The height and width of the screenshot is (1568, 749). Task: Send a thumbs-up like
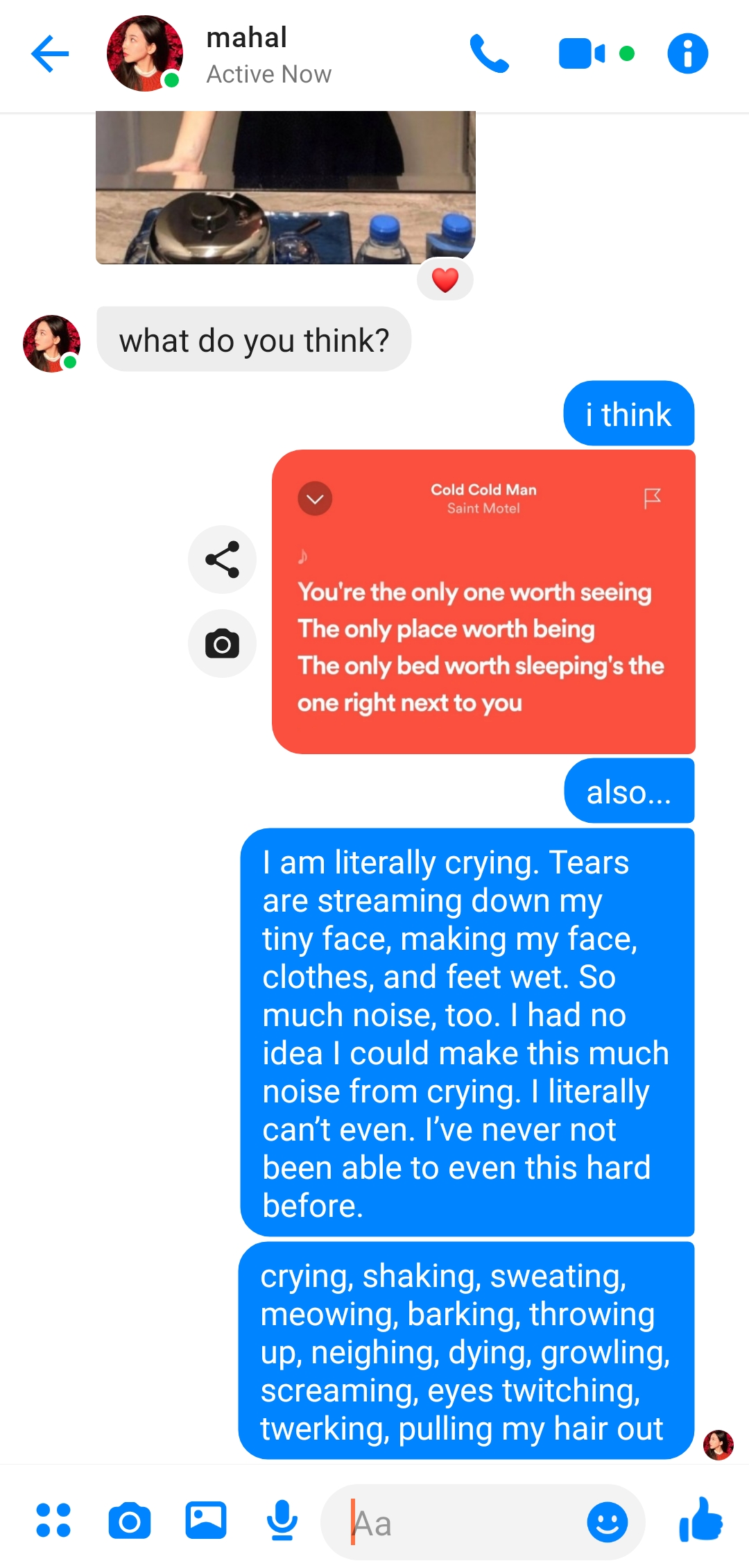tap(701, 1519)
